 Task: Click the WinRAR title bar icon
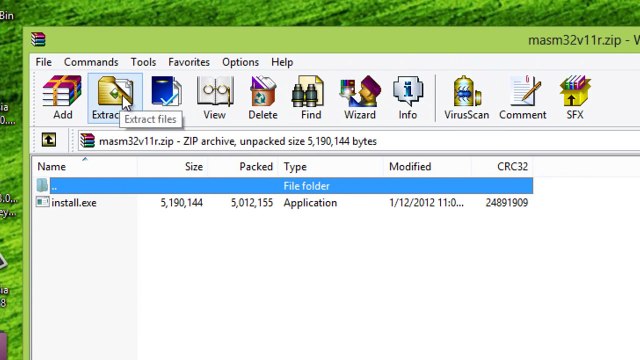point(38,40)
